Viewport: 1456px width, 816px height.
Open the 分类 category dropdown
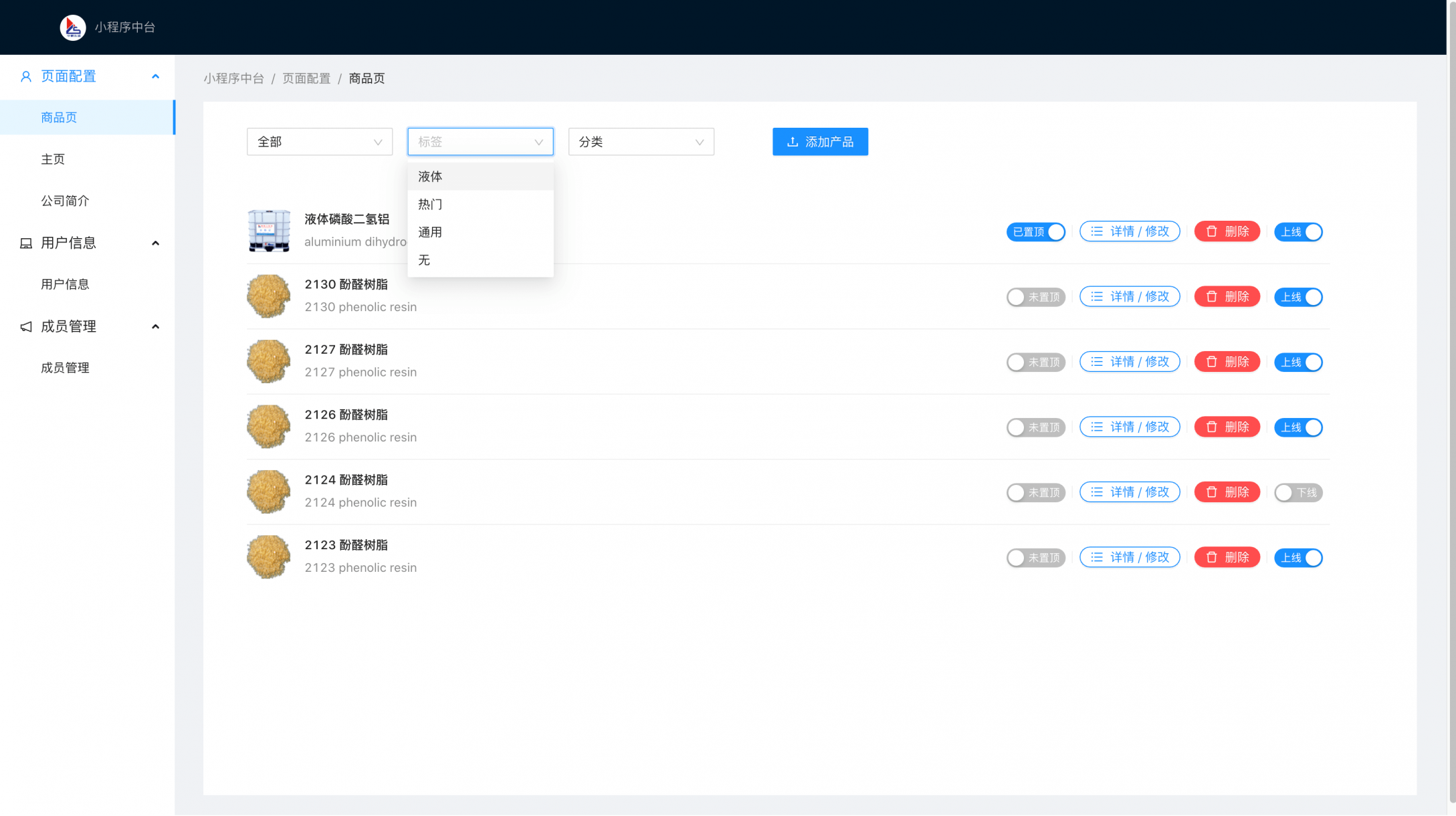pyautogui.click(x=641, y=142)
